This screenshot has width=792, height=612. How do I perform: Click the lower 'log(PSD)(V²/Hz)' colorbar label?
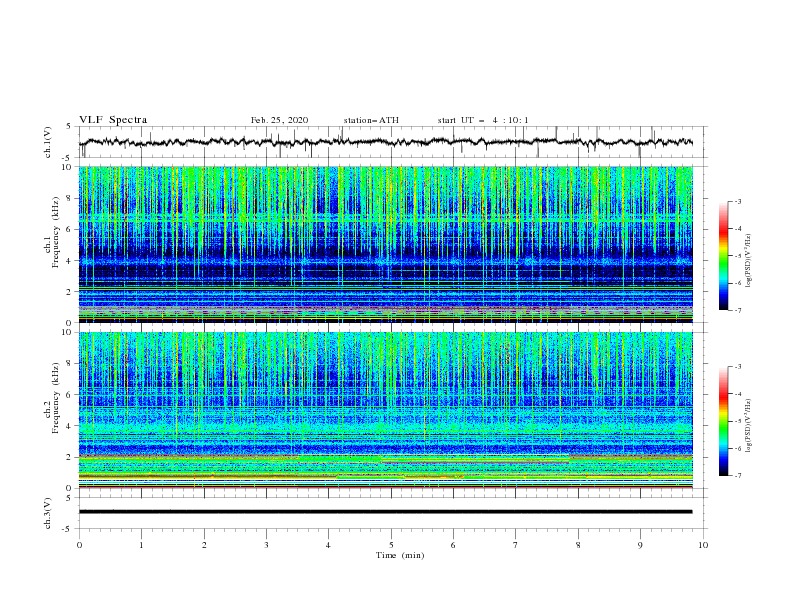pos(749,426)
